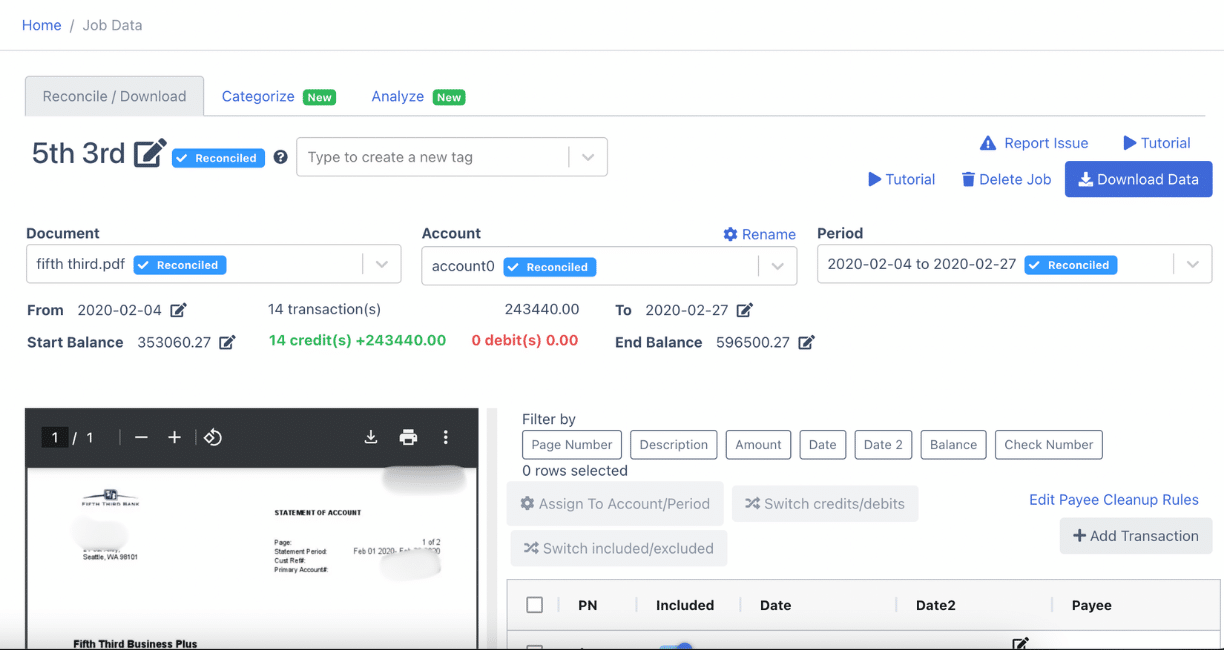Click Switch included/excluded button
Screen dimensions: 1224x650
click(x=619, y=548)
